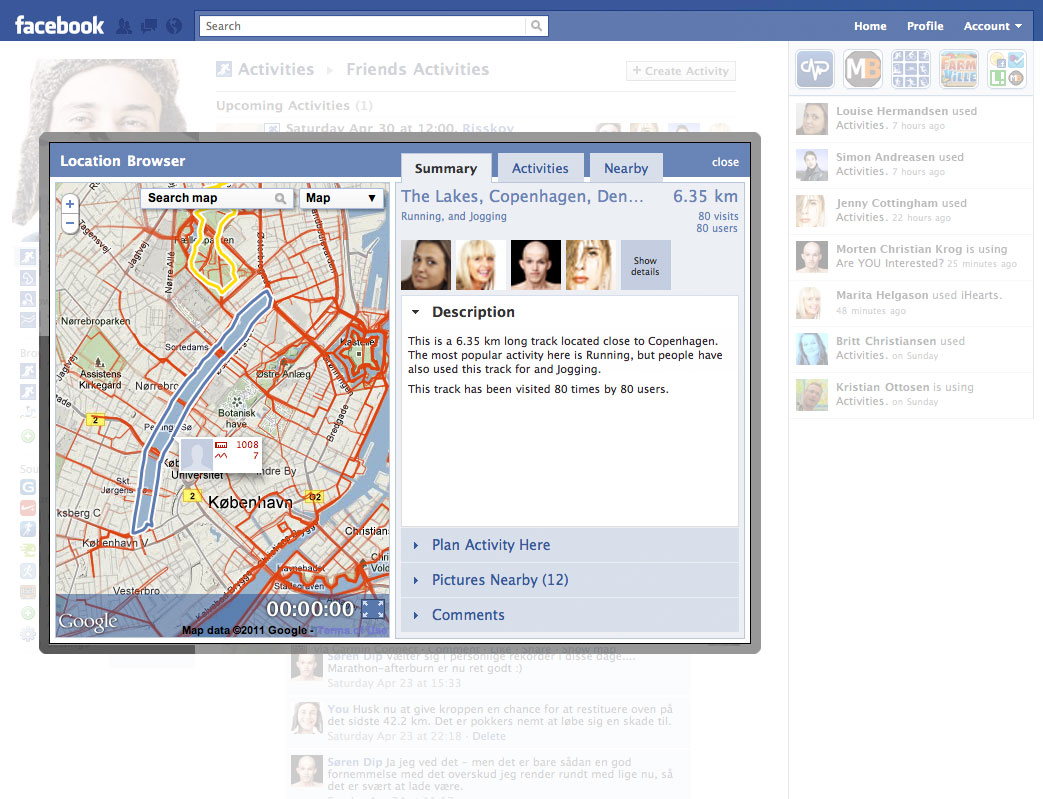Open the Account dropdown menu
Screen dimensions: 1043x799
click(992, 26)
